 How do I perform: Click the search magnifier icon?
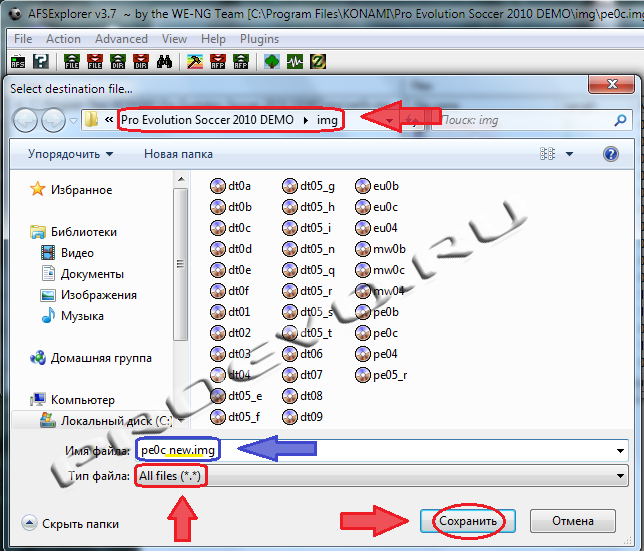620,120
